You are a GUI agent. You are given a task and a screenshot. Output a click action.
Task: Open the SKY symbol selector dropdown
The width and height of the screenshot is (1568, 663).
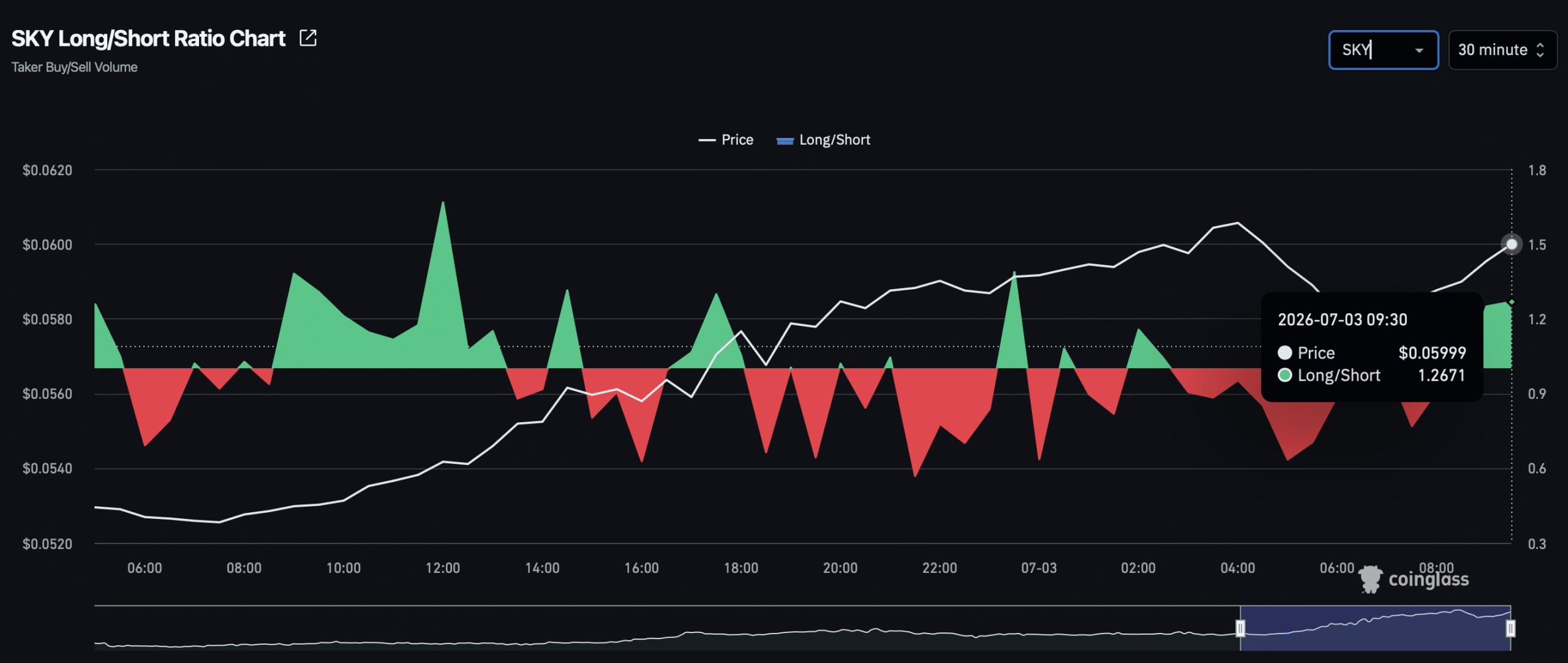pyautogui.click(x=1383, y=50)
